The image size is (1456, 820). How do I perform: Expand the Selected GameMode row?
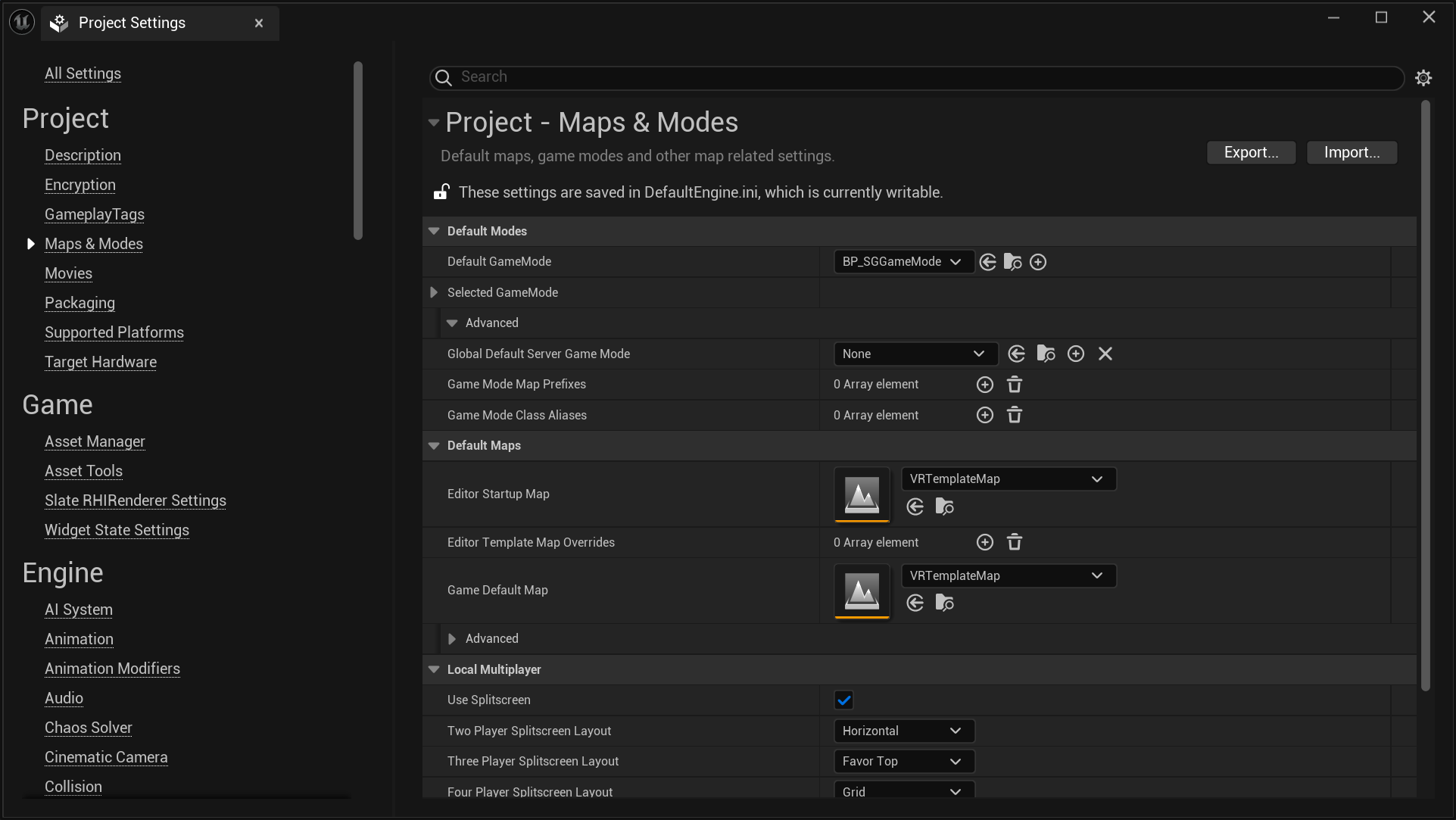(x=434, y=292)
